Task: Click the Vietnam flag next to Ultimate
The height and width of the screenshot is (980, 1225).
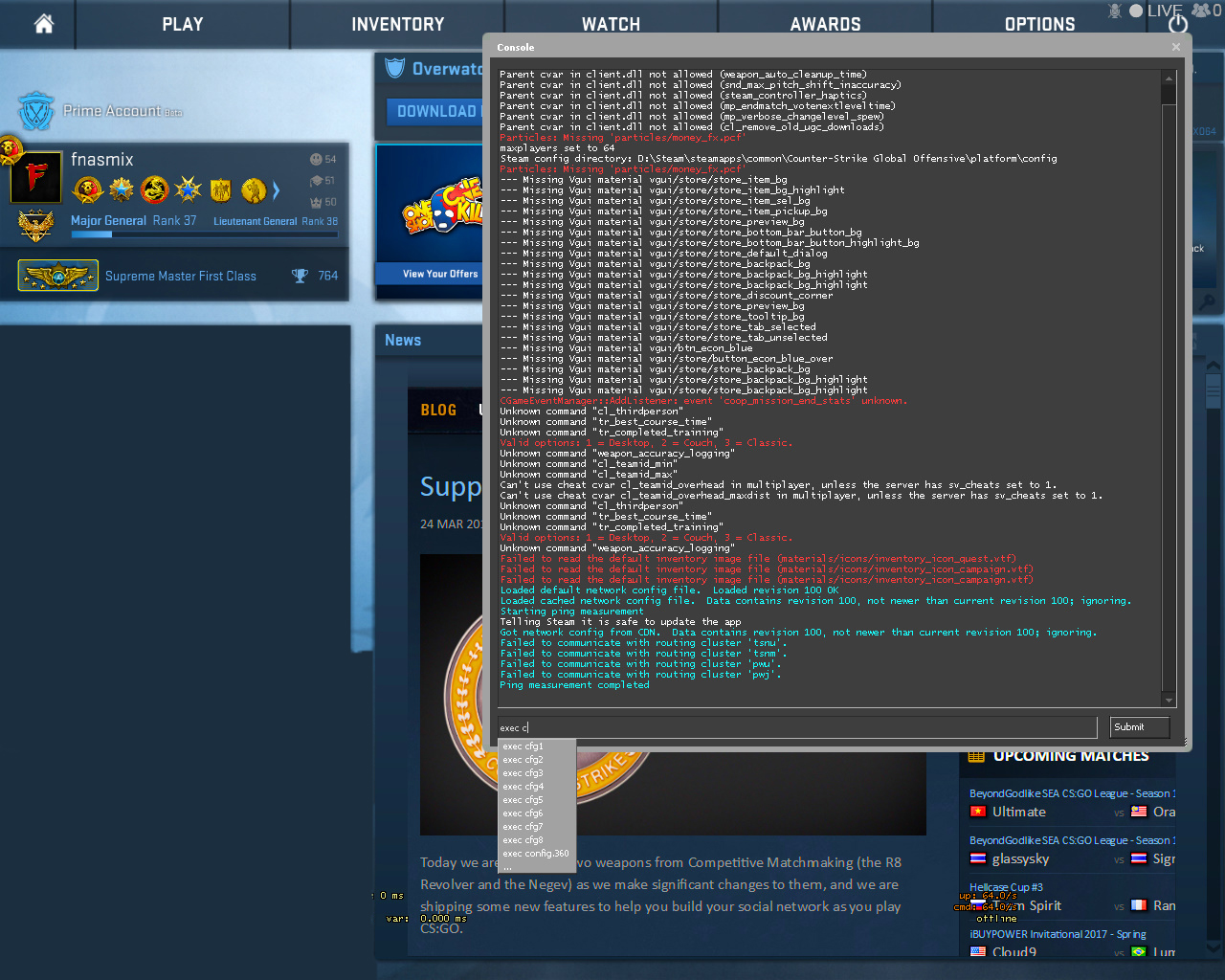Action: pos(977,812)
